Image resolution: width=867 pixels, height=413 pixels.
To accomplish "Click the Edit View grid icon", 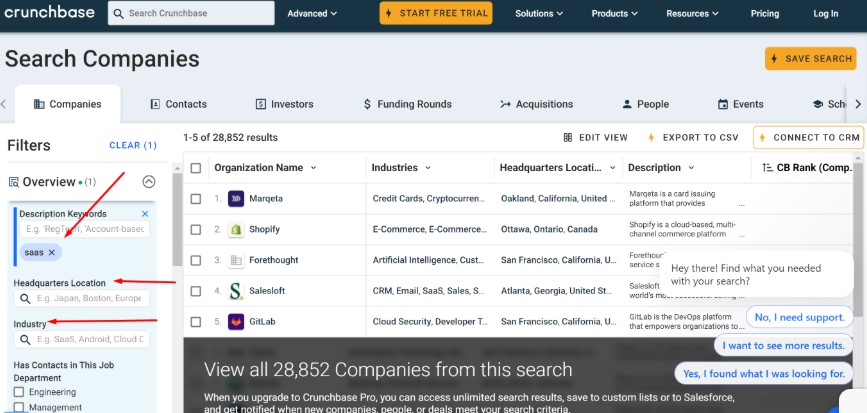I will (x=567, y=138).
